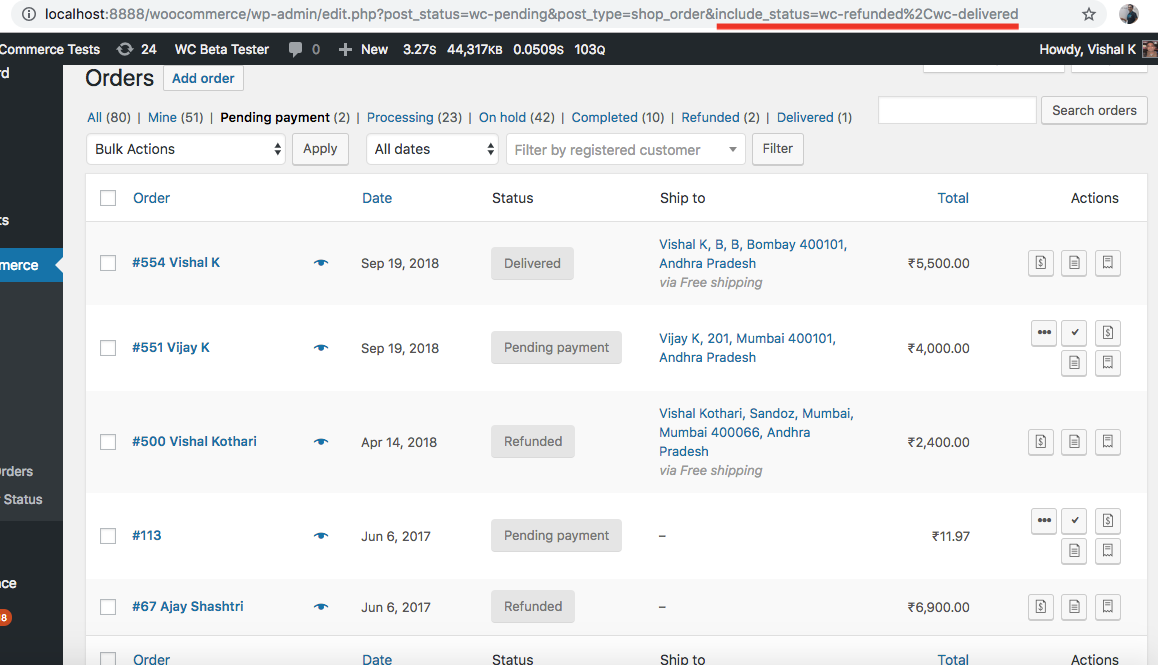
Task: Filter to Mine (51) orders
Action: 175,117
